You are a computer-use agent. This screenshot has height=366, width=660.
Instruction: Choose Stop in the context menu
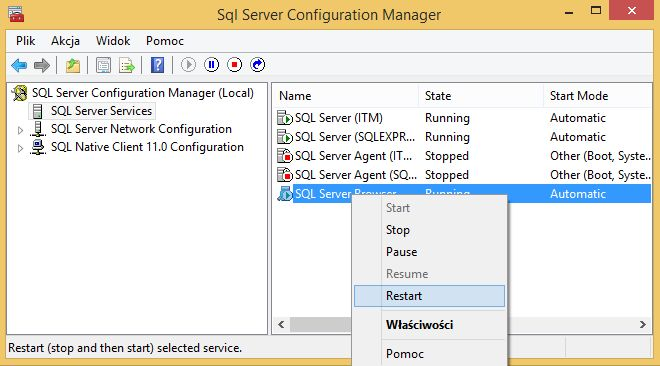[x=429, y=230]
